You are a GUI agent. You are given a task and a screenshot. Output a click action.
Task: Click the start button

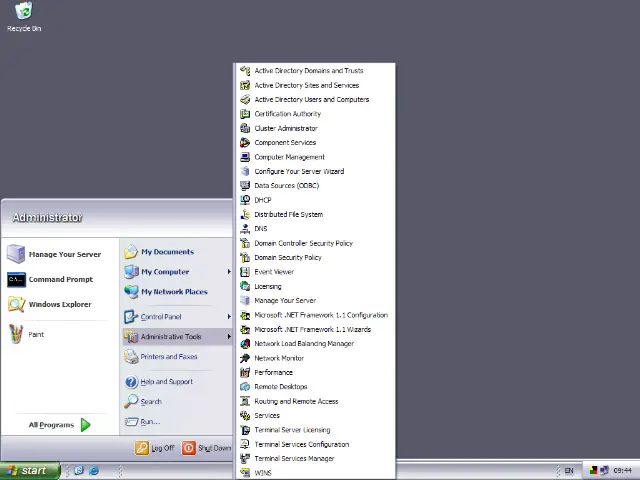(x=30, y=471)
